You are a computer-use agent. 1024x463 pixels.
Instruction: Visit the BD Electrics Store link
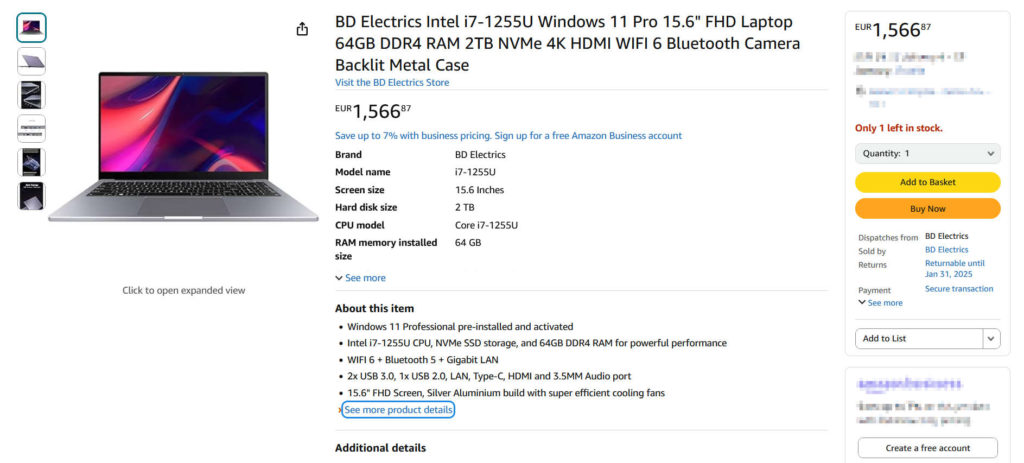(x=392, y=82)
